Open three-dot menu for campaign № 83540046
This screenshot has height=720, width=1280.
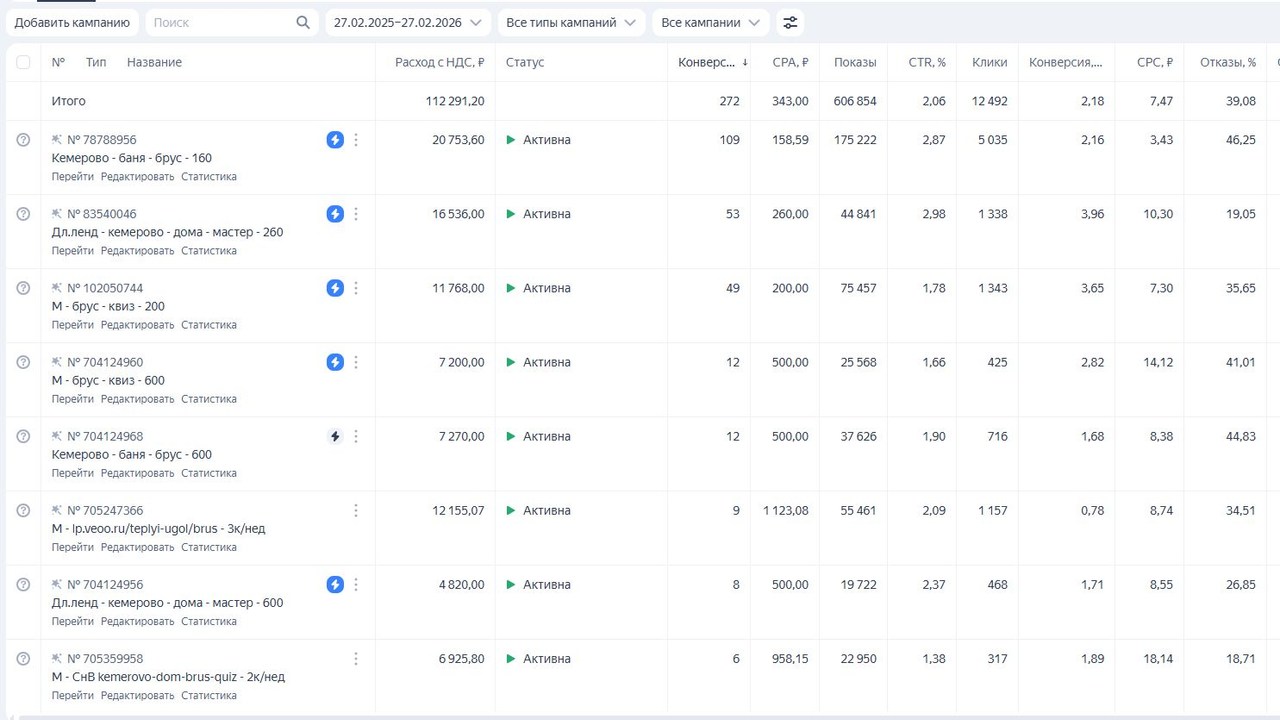click(356, 214)
